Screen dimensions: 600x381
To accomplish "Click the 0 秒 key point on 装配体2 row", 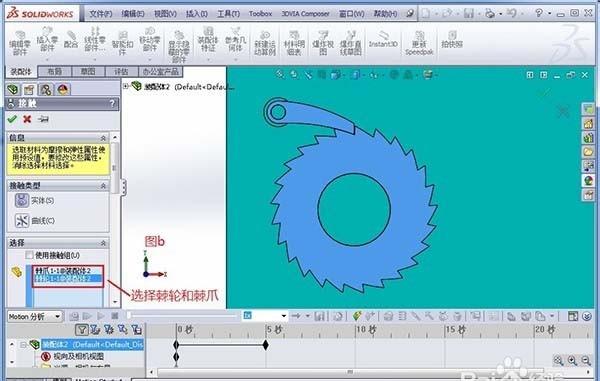I will tap(176, 345).
